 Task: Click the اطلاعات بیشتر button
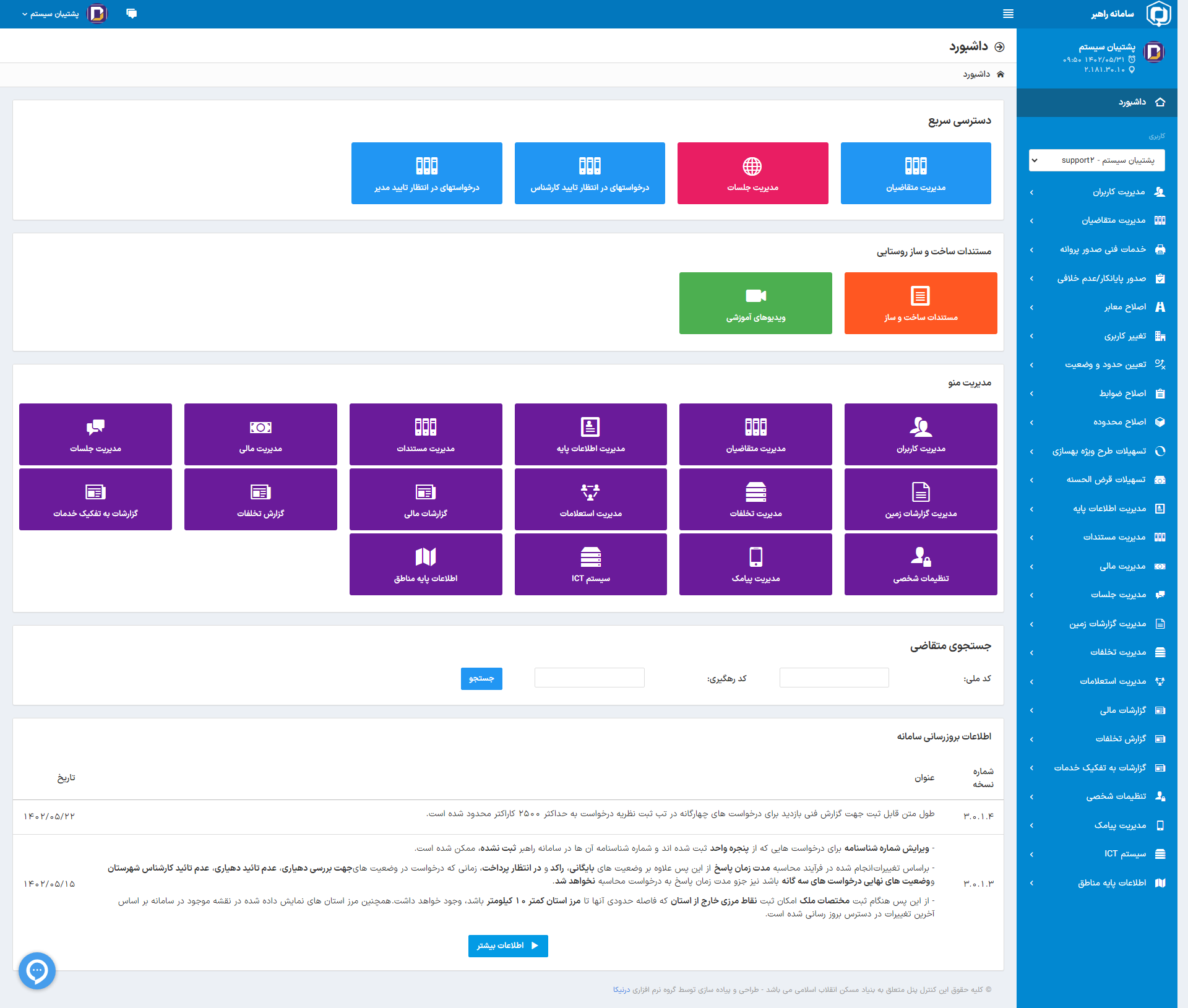point(508,946)
